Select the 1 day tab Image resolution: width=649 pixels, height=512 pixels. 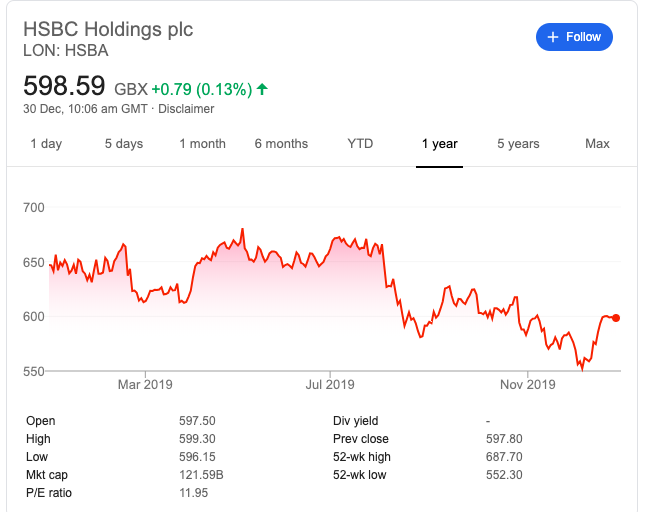[46, 144]
